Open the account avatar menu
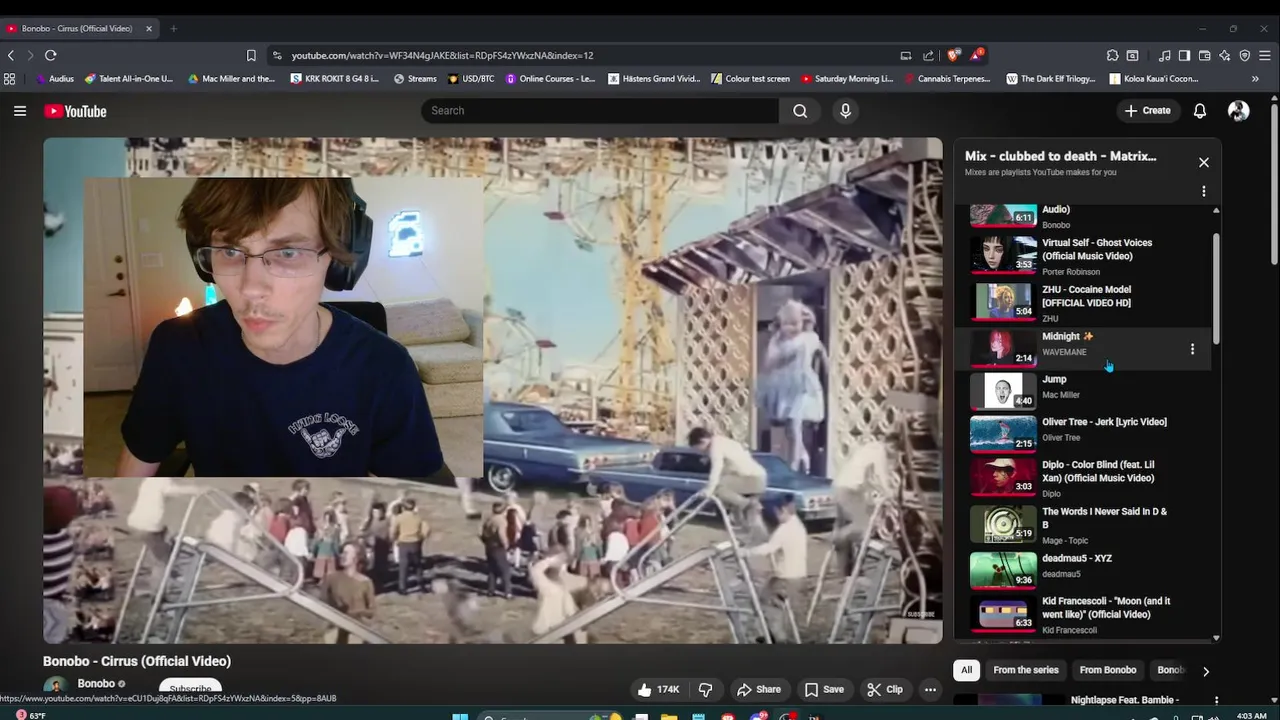 point(1238,111)
